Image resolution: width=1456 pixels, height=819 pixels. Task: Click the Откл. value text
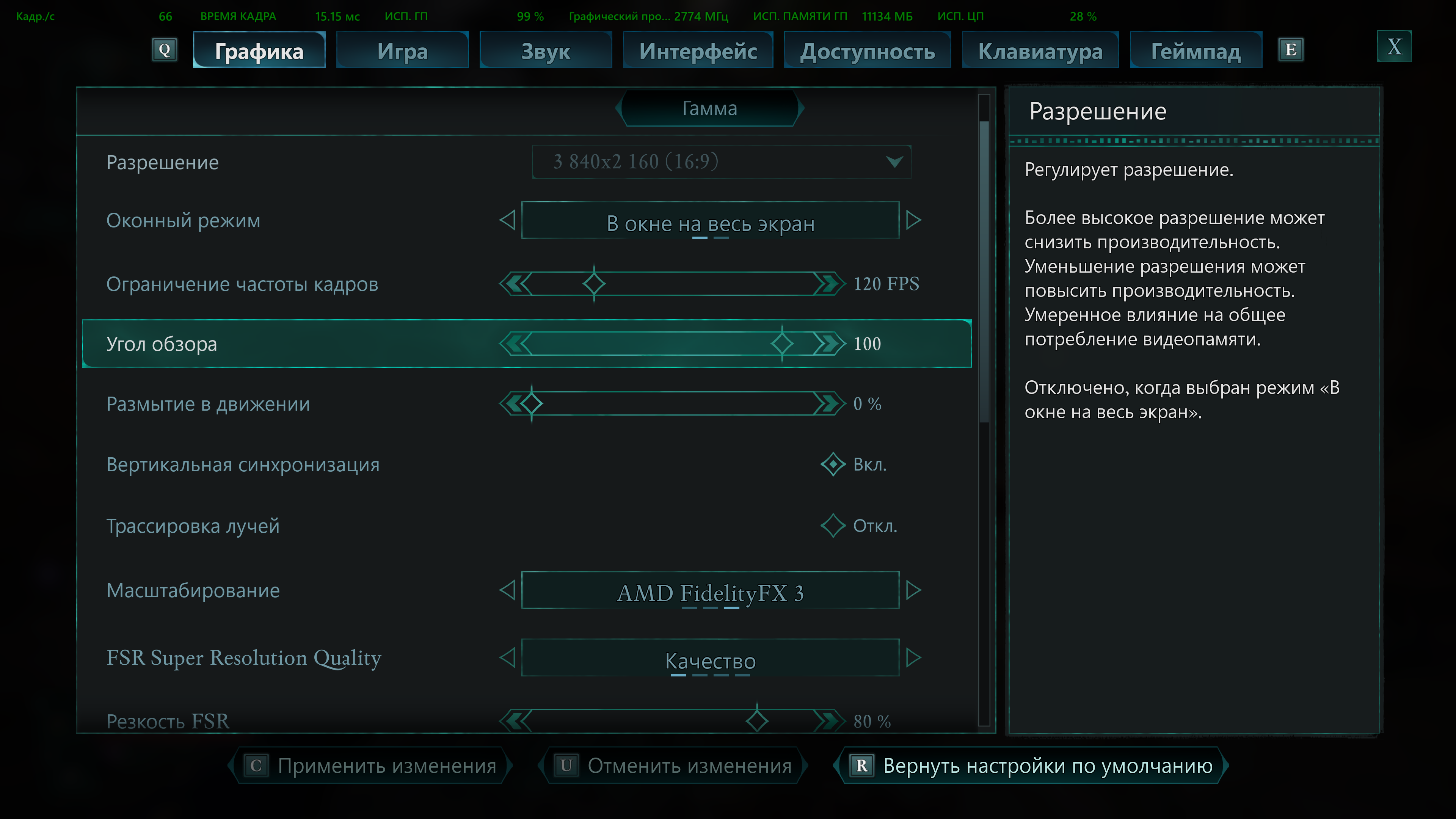(875, 526)
